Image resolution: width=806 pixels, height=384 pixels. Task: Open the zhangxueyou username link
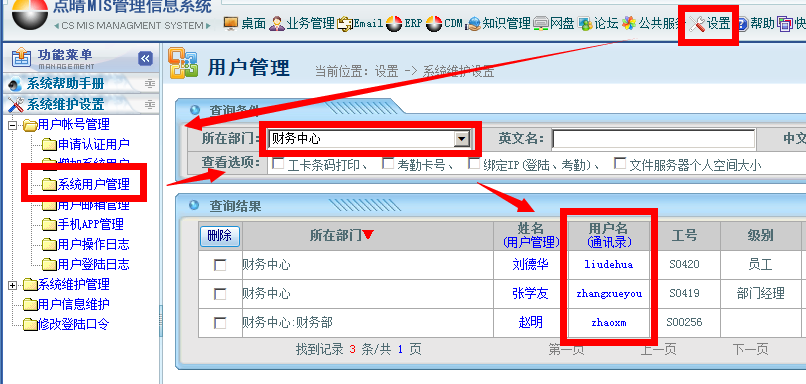click(609, 294)
